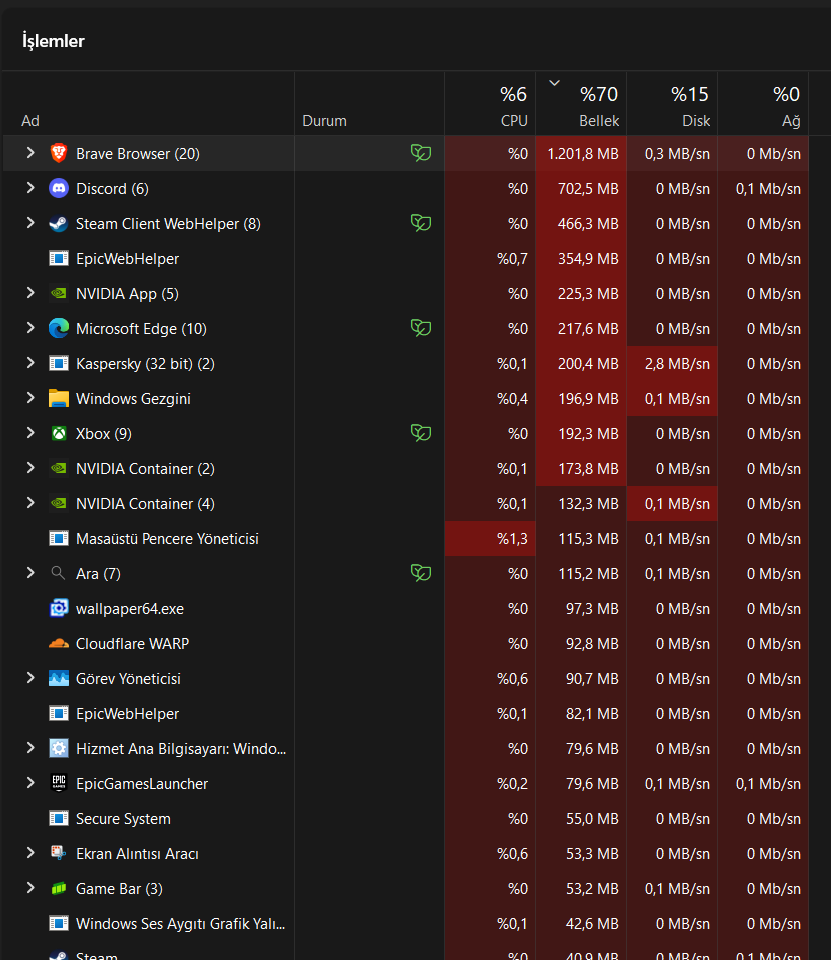Expand the Ekran Alıntısı Aracı group
This screenshot has height=960, width=831.
tap(31, 852)
